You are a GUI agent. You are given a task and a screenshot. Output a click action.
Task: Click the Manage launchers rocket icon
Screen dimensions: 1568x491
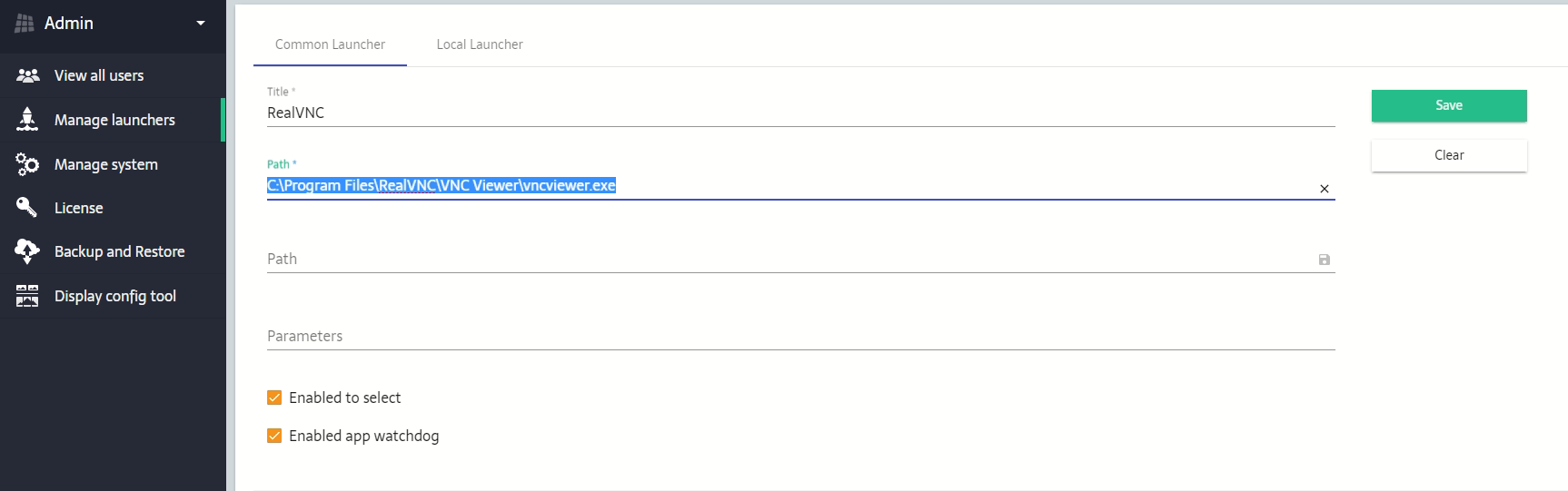click(x=27, y=119)
